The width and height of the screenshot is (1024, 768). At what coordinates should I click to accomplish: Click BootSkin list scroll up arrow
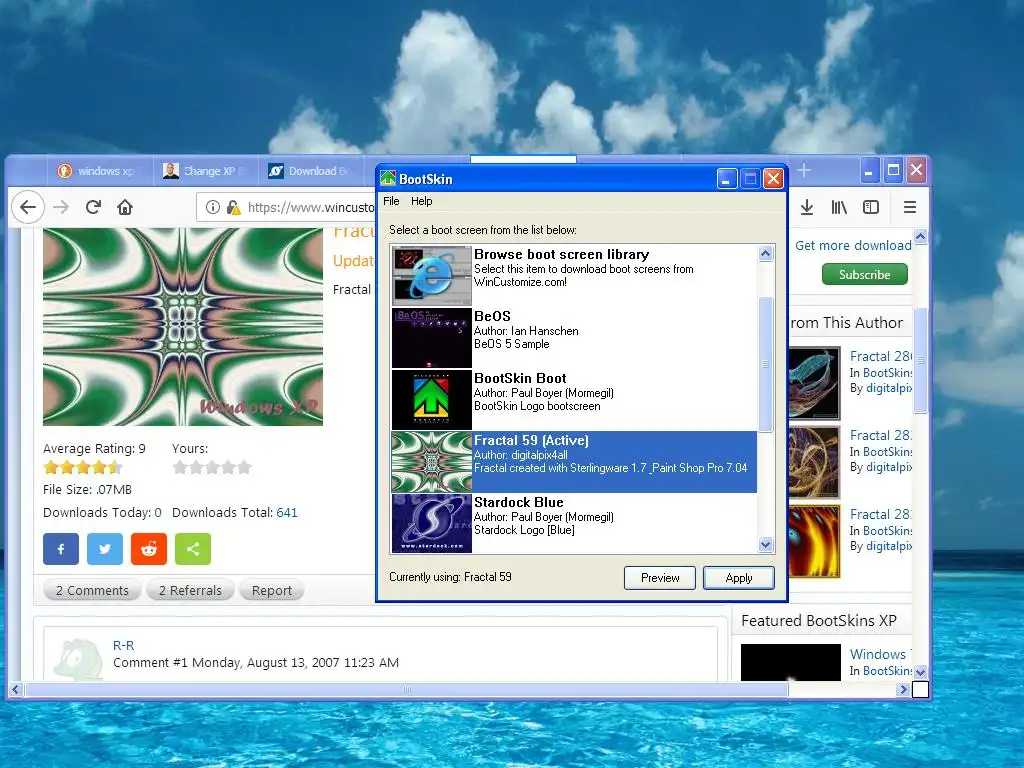pos(765,254)
